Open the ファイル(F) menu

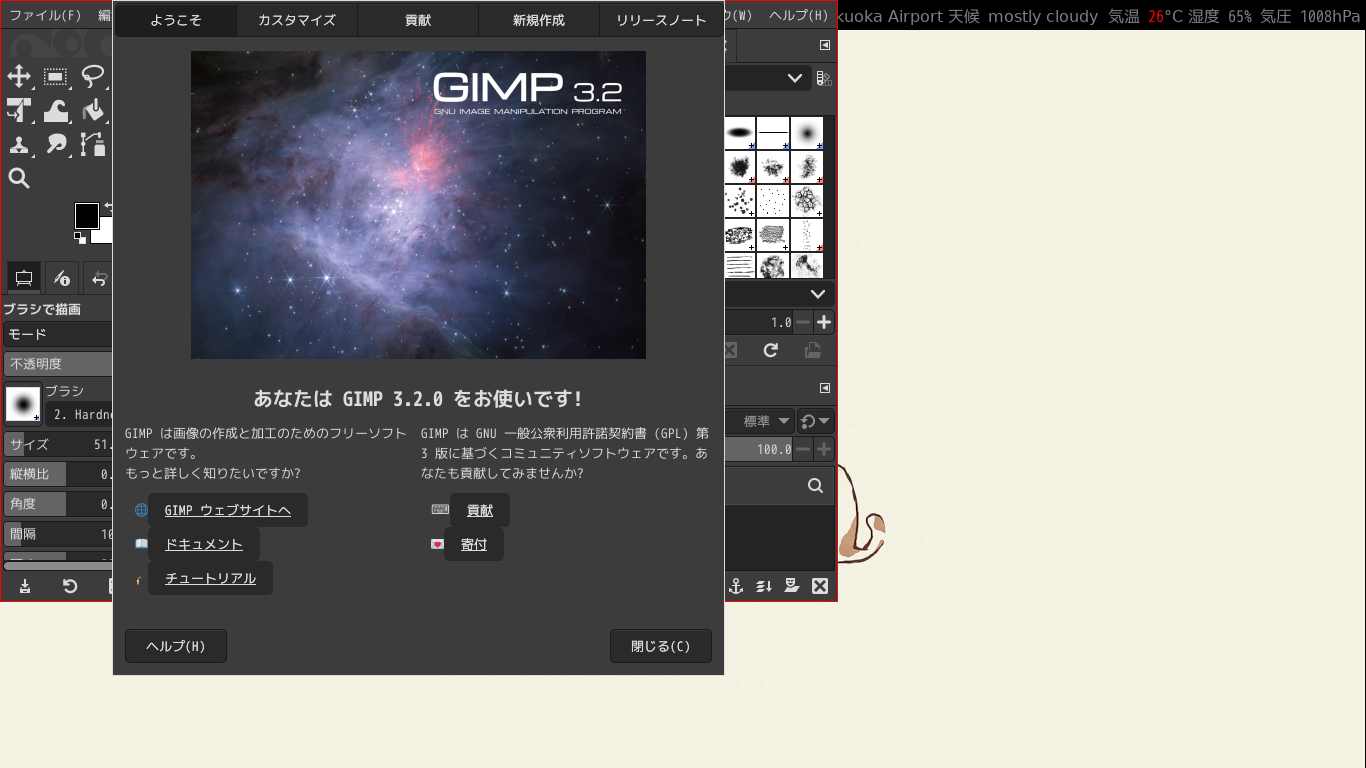(46, 15)
